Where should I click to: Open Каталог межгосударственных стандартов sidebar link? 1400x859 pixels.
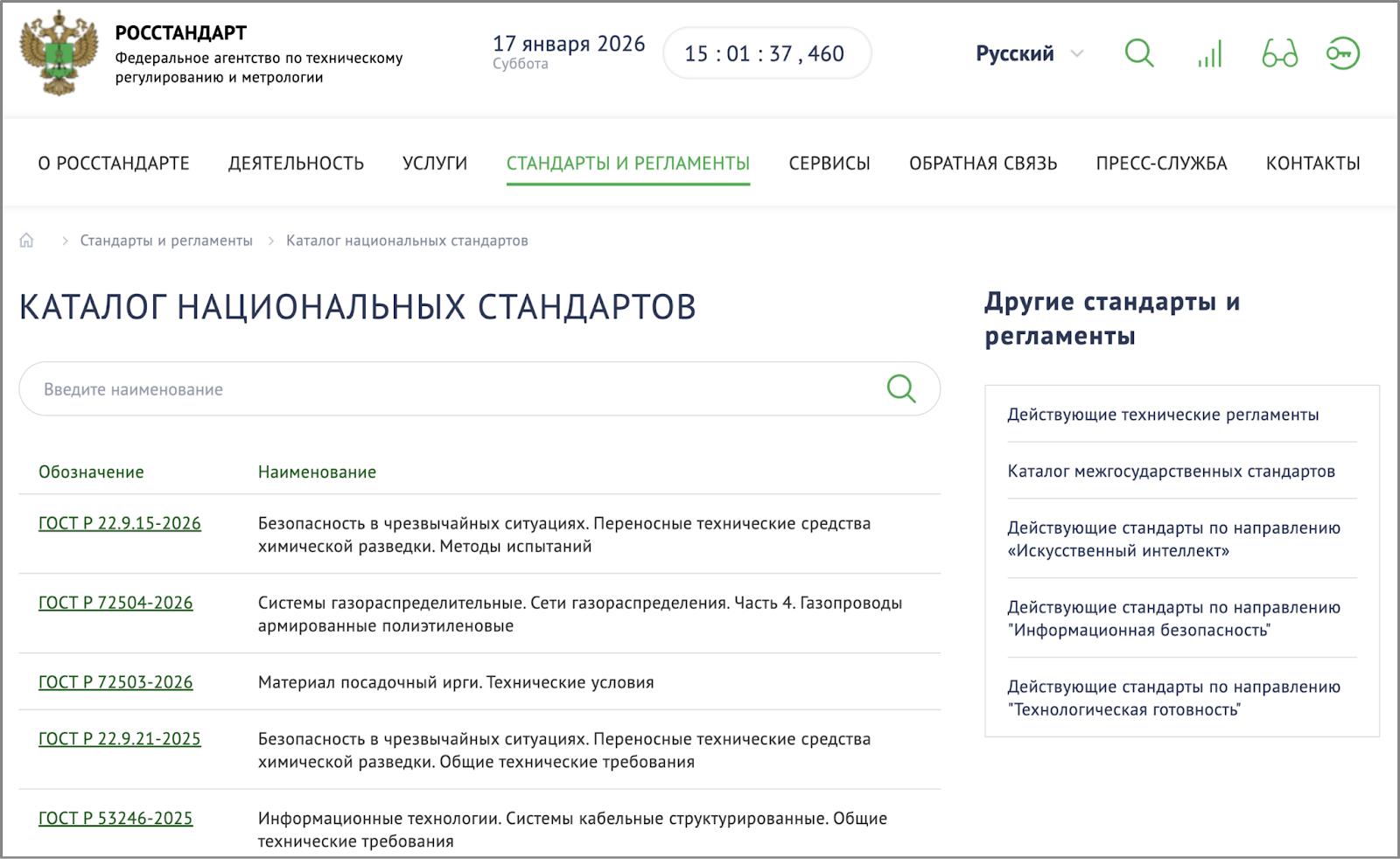[x=1171, y=471]
